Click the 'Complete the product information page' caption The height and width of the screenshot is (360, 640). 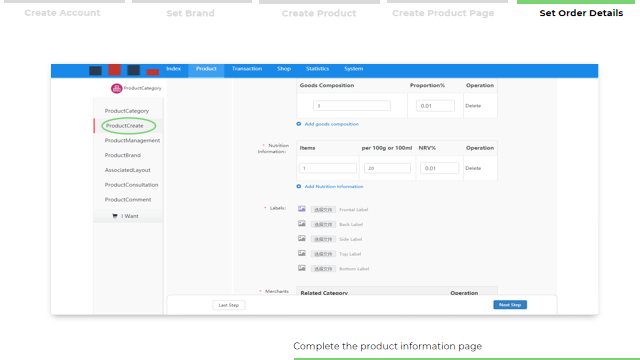tap(388, 346)
